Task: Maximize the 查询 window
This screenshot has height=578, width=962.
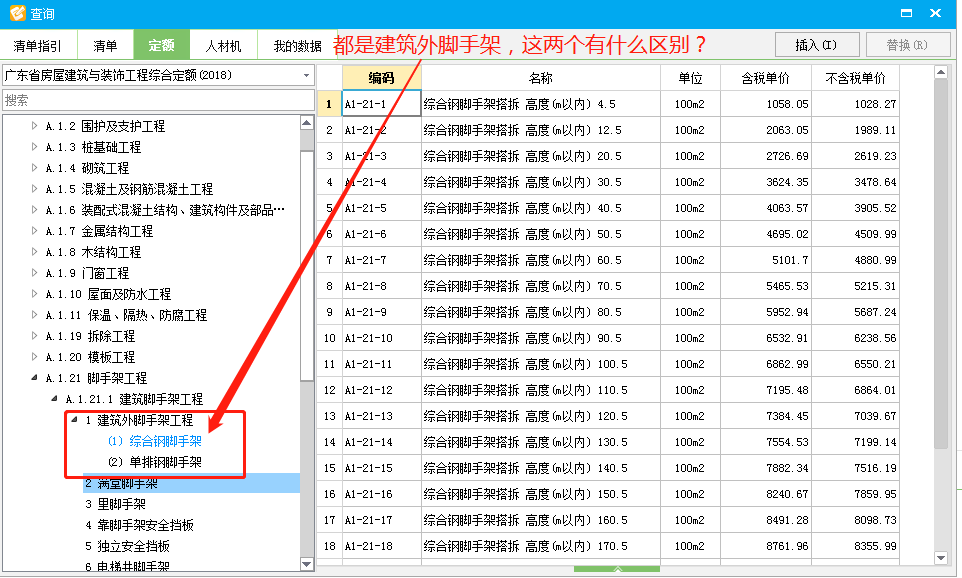Action: click(906, 13)
